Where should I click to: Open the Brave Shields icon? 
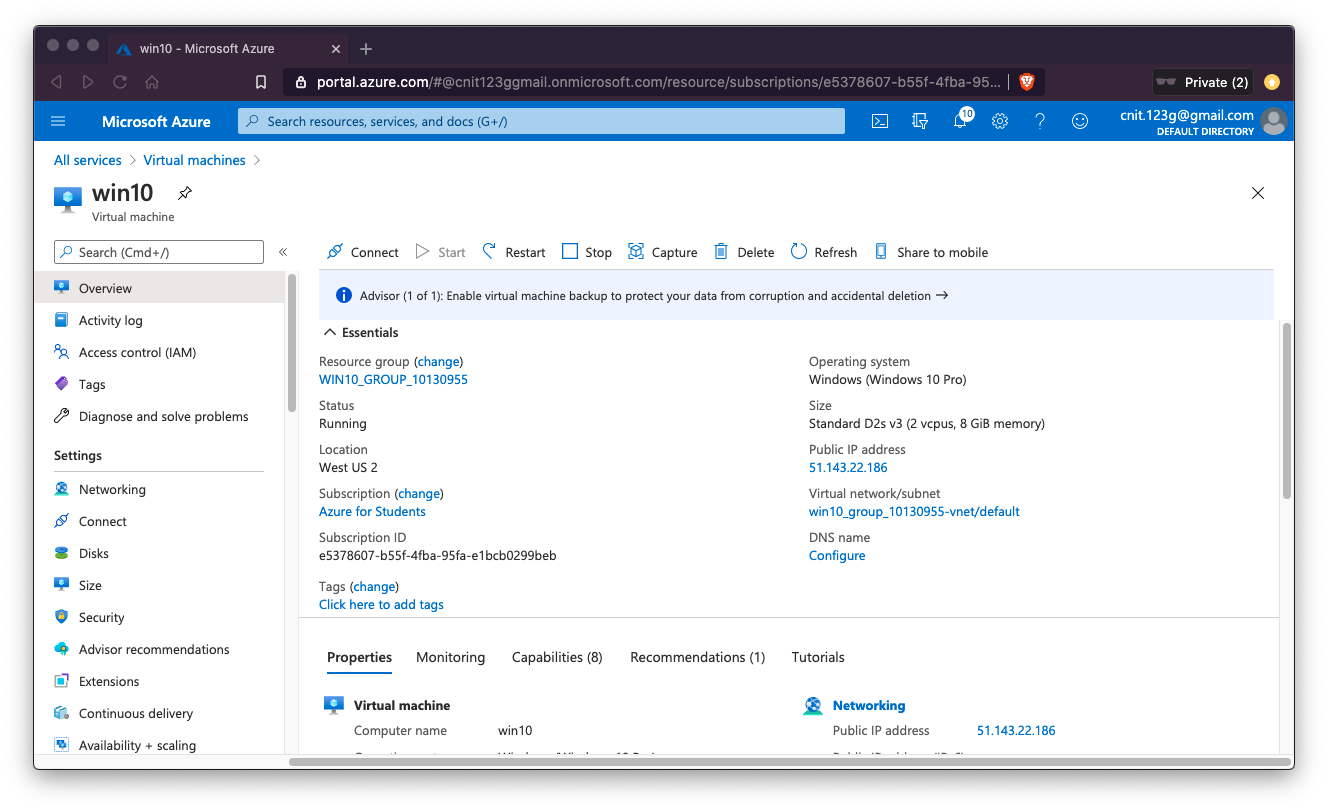[1026, 82]
